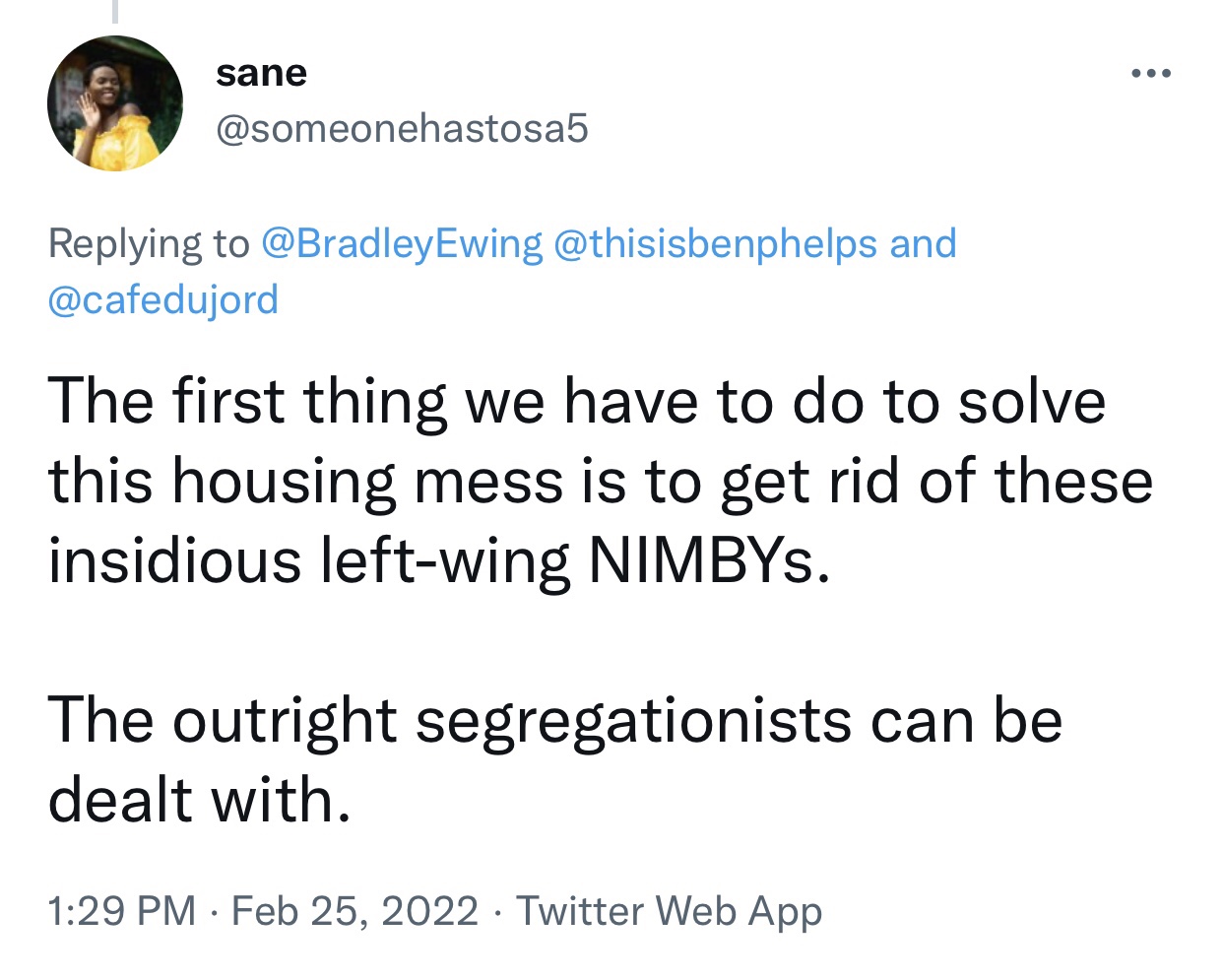
Task: Open the @cafedujord mention link
Action: pos(162,299)
